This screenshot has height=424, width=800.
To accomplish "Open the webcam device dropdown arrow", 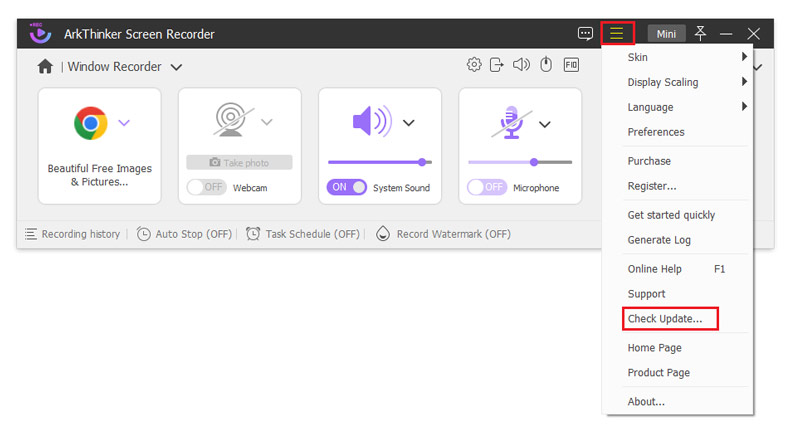I will [266, 122].
